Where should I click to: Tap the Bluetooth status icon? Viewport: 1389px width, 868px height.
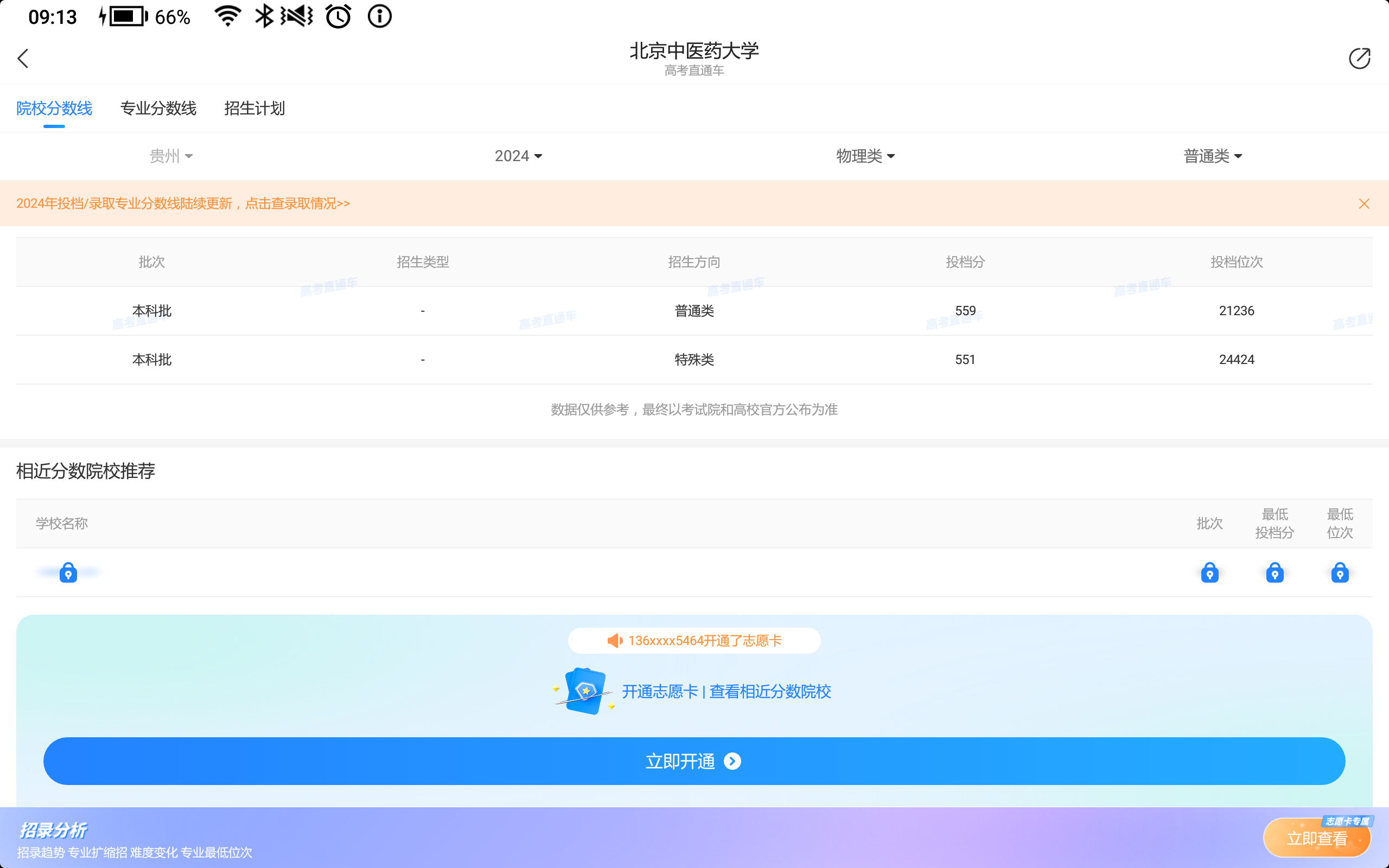pos(264,16)
